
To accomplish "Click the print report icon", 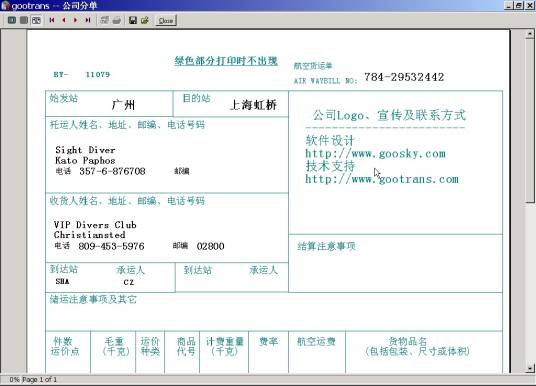I will point(117,20).
